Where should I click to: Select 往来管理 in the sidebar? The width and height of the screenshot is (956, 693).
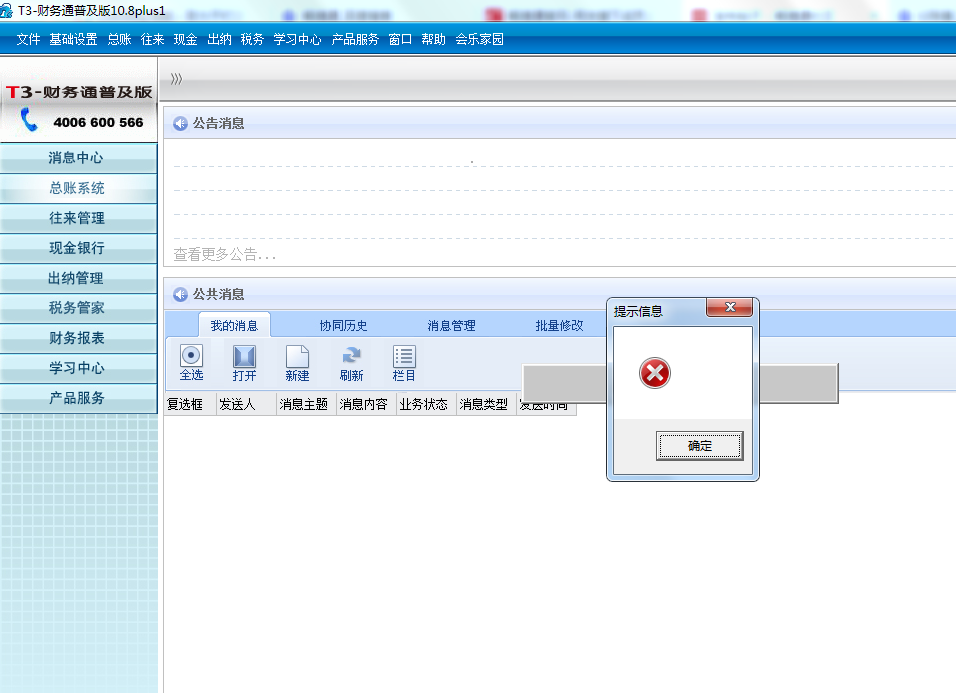click(x=78, y=218)
